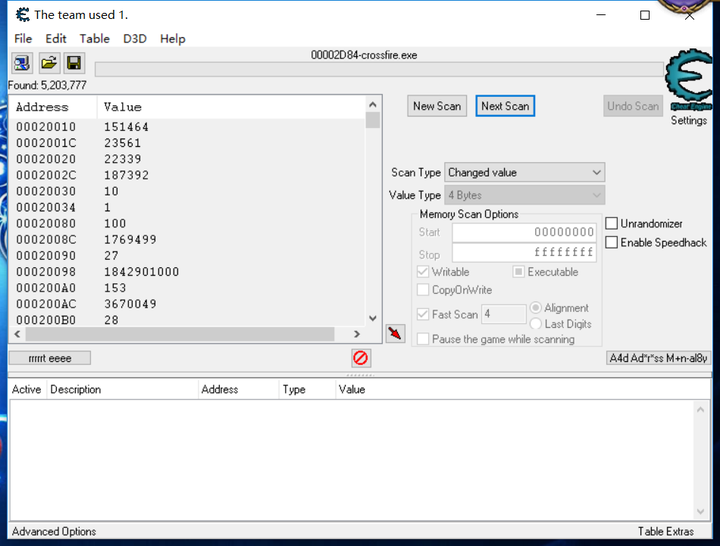The image size is (720, 546).
Task: Open the Scan Type dropdown
Action: tap(524, 173)
